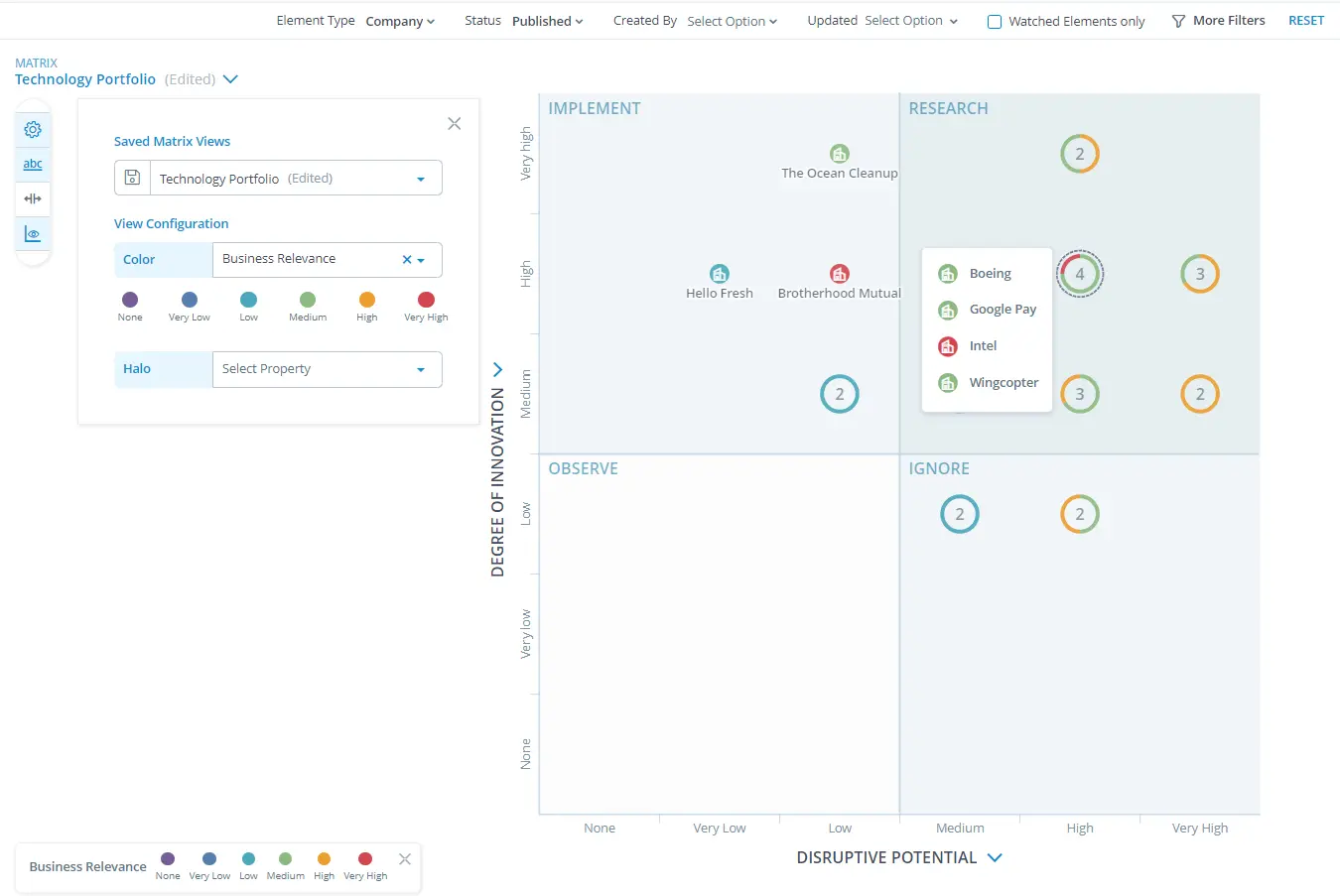Click the None swatch in bottom legend

pos(168,859)
